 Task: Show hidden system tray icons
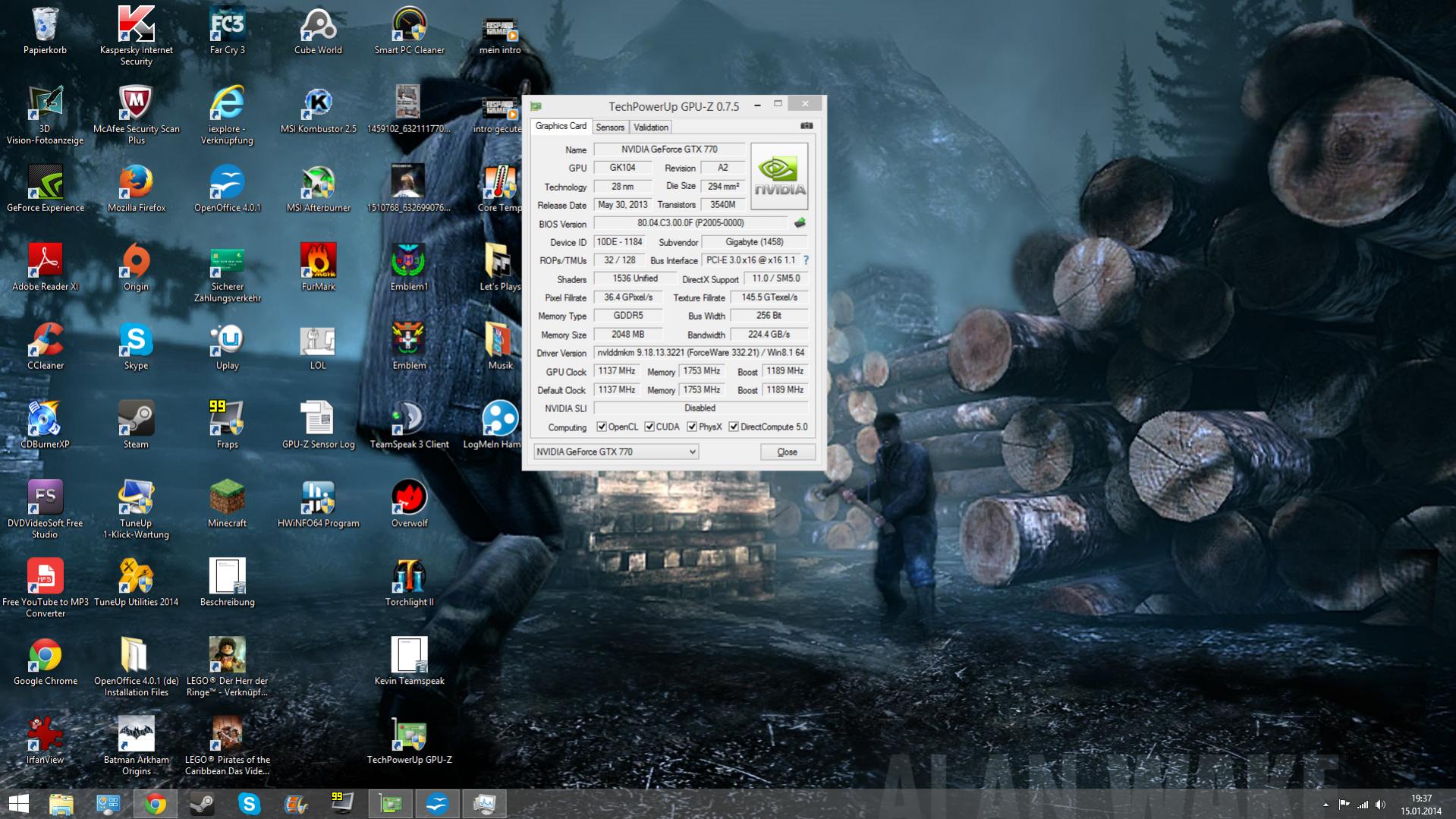[x=1325, y=805]
